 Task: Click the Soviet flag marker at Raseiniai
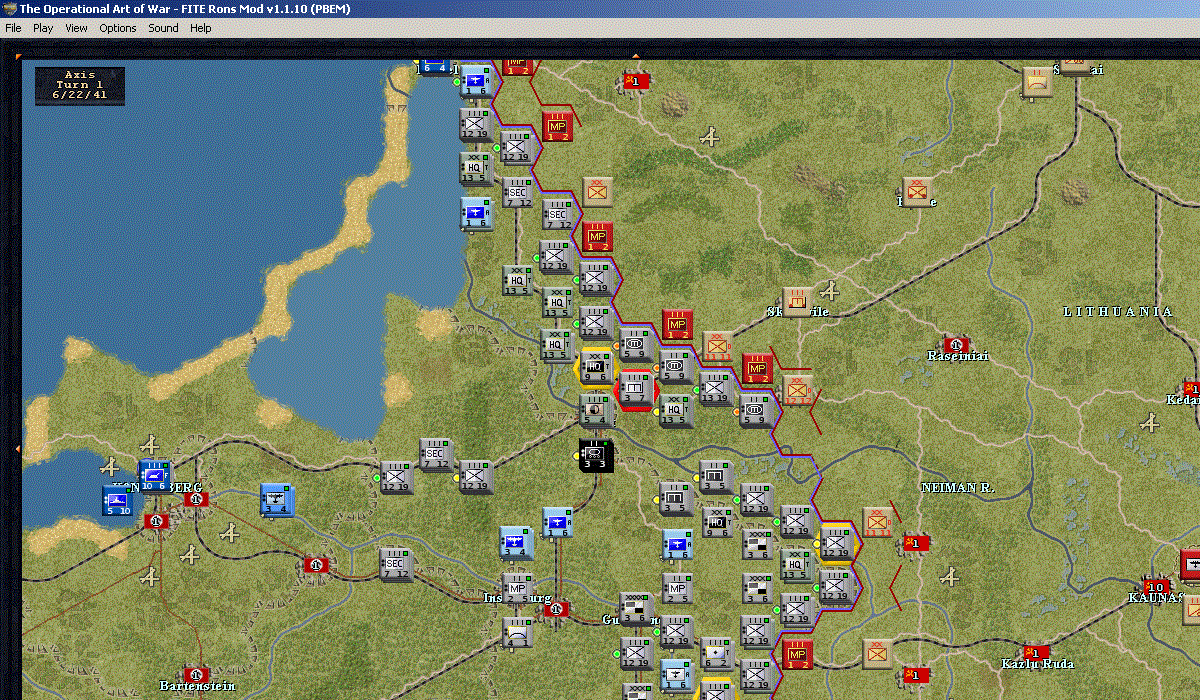click(956, 345)
